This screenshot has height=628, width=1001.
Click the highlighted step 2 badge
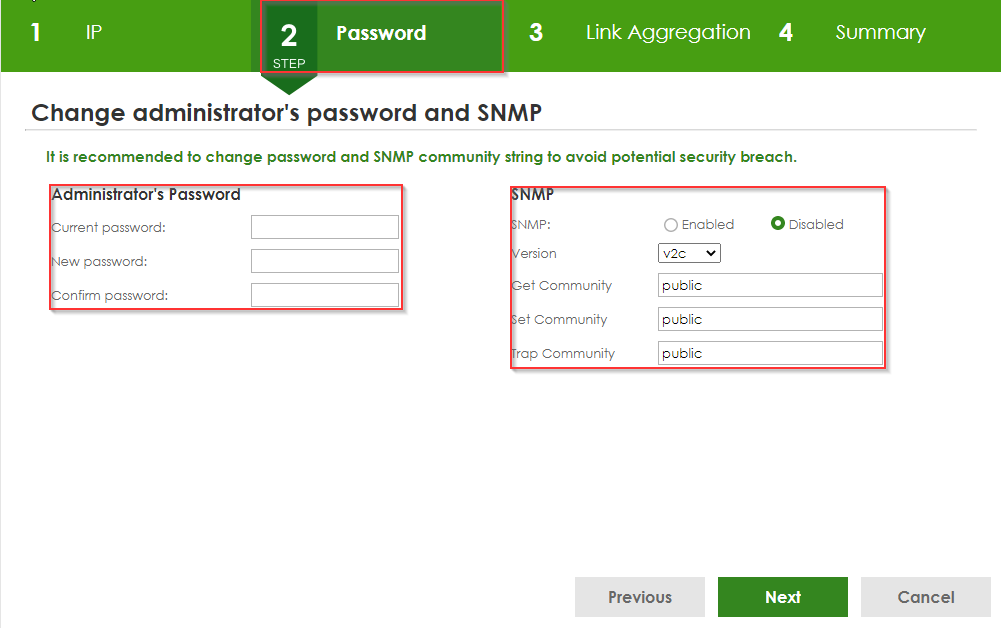289,38
